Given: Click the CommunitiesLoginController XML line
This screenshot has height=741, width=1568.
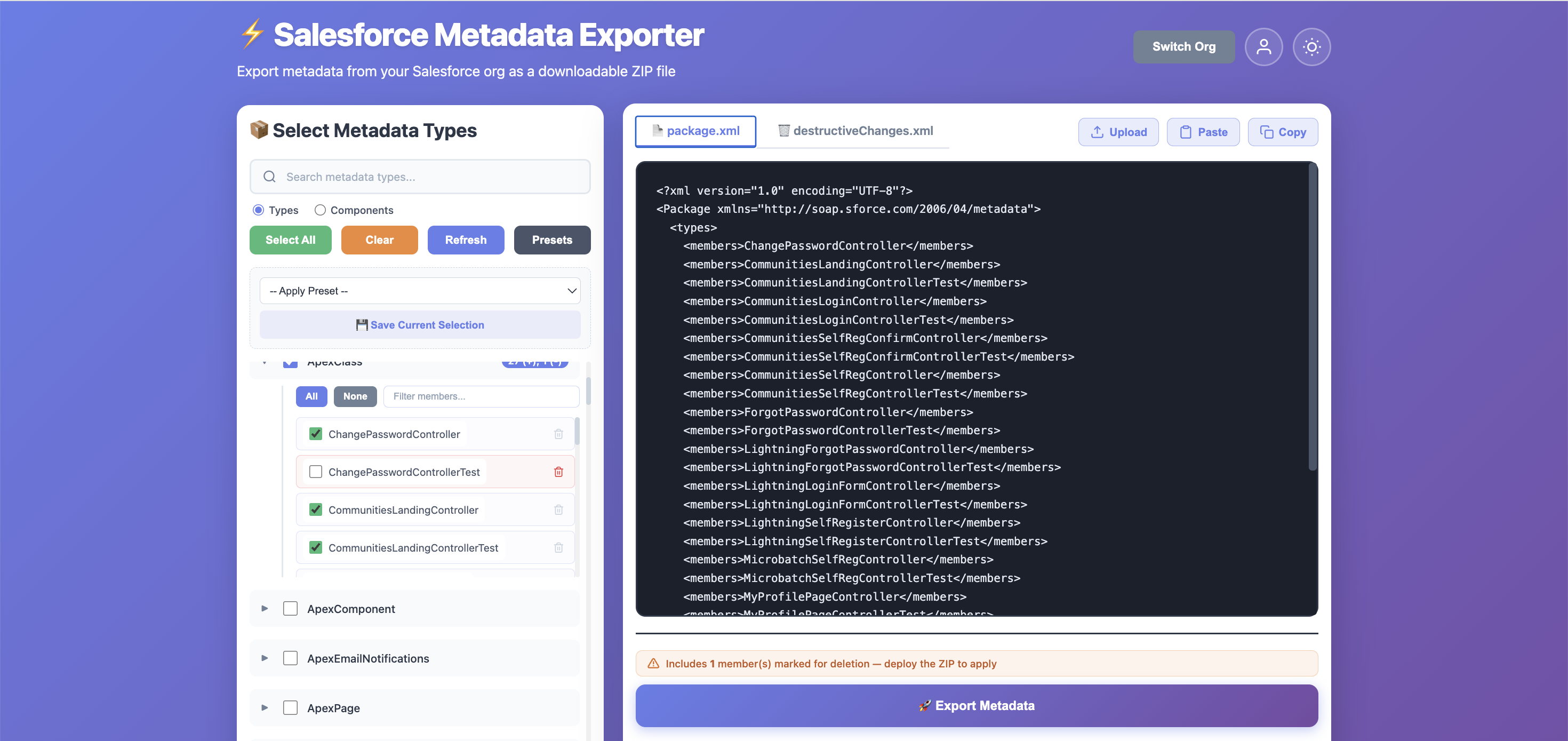Looking at the screenshot, I should pyautogui.click(x=835, y=301).
